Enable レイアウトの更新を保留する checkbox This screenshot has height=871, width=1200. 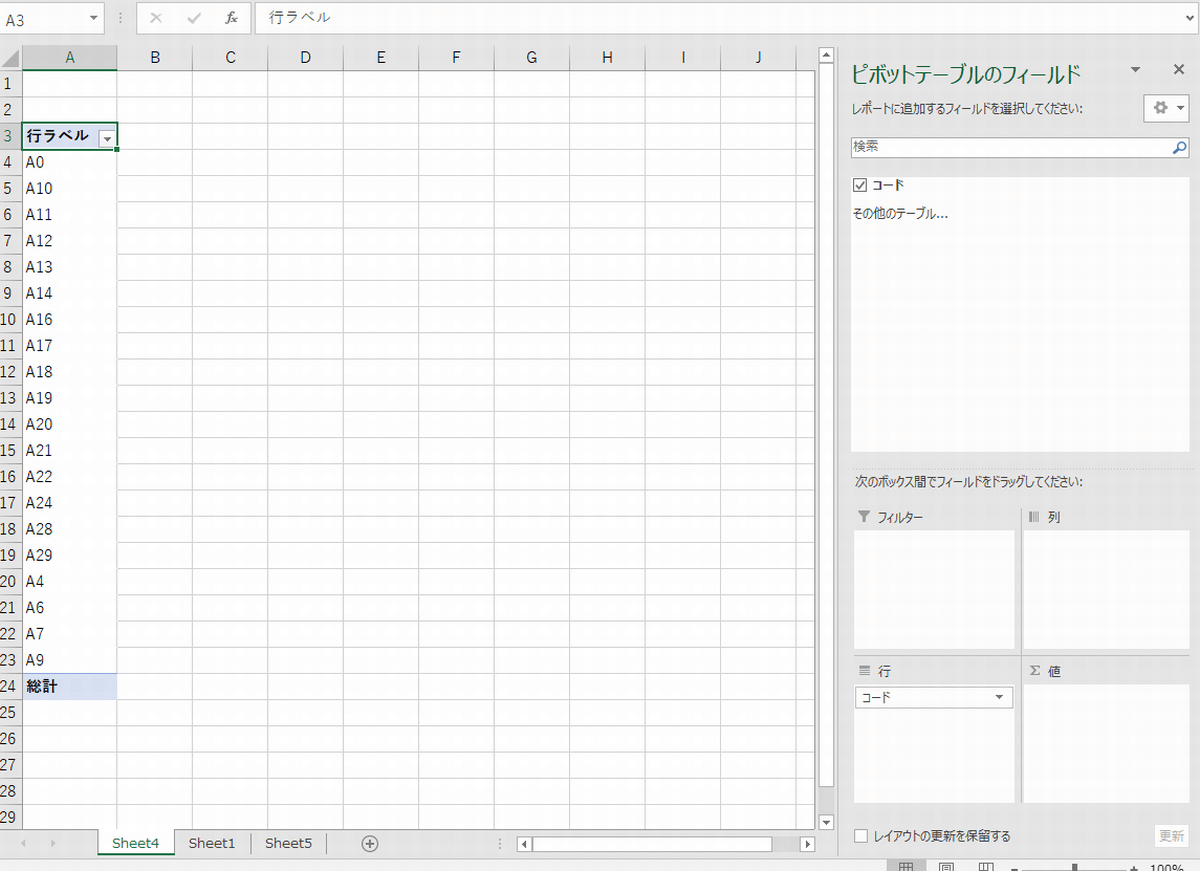coord(861,836)
